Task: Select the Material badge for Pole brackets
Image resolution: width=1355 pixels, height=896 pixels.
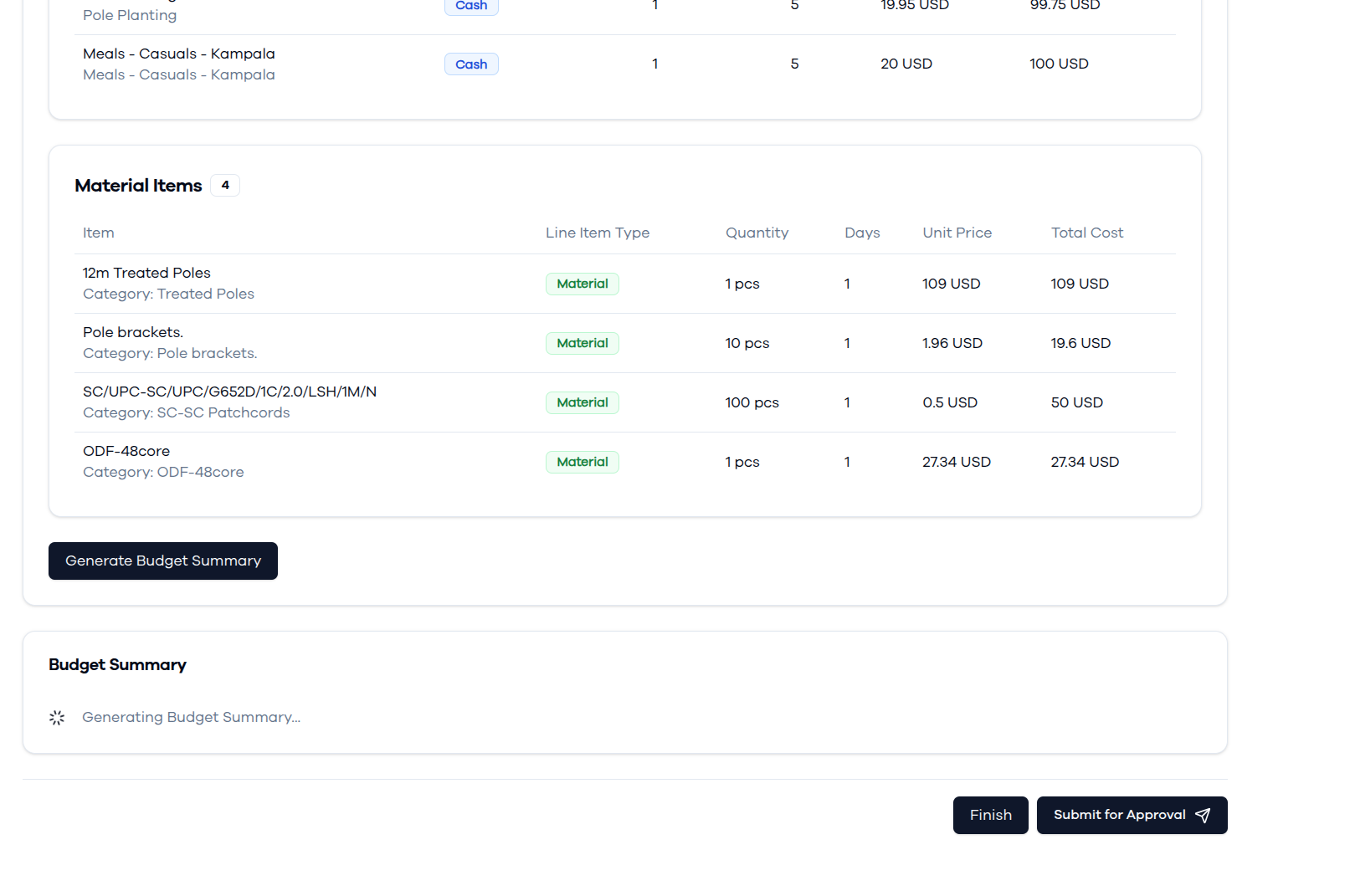Action: [x=583, y=343]
